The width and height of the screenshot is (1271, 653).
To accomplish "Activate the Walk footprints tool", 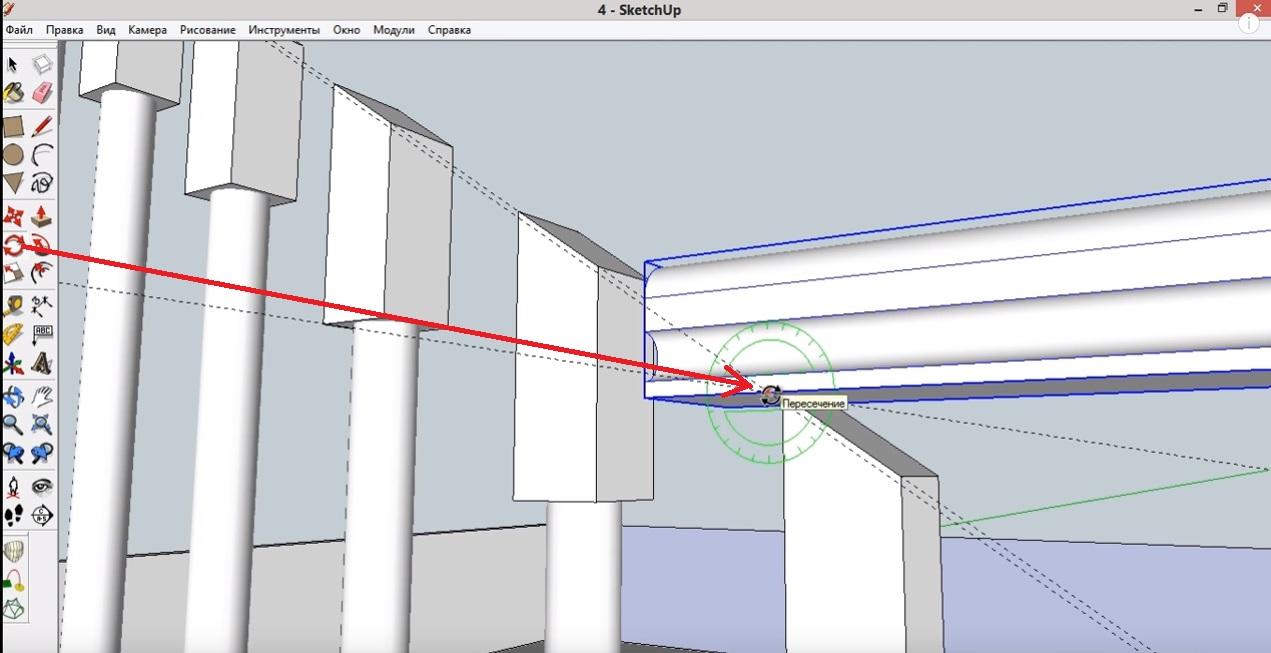I will [x=13, y=516].
